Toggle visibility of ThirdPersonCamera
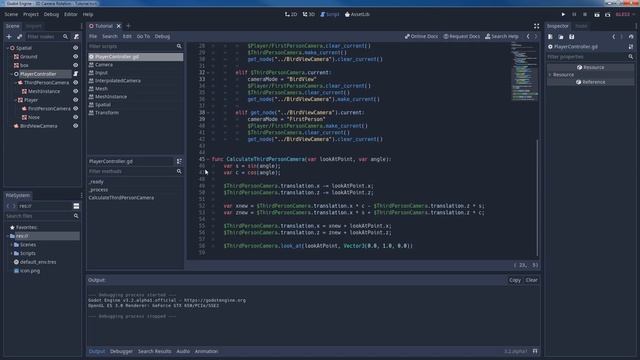Image resolution: width=640 pixels, height=360 pixels. 76,82
